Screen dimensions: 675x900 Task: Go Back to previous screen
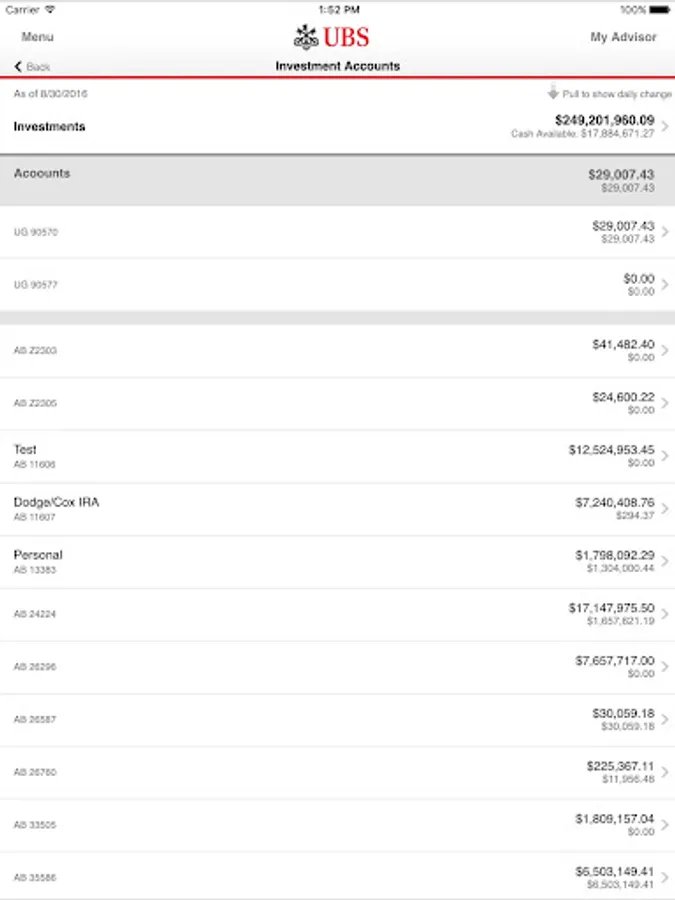click(32, 67)
